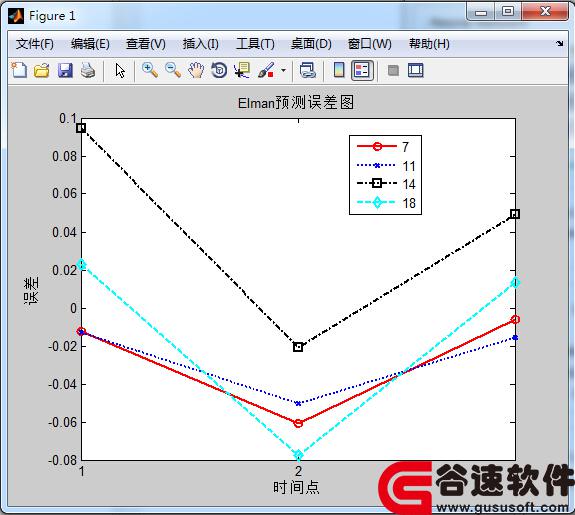Screen dimensions: 575x515
Task: Toggle the Insert Legend button
Action: 362,70
